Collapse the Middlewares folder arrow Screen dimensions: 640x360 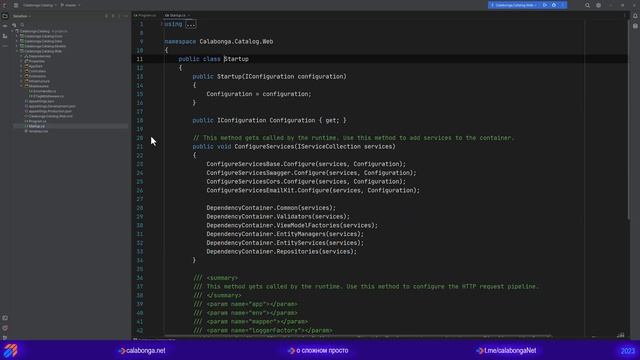pyautogui.click(x=22, y=86)
